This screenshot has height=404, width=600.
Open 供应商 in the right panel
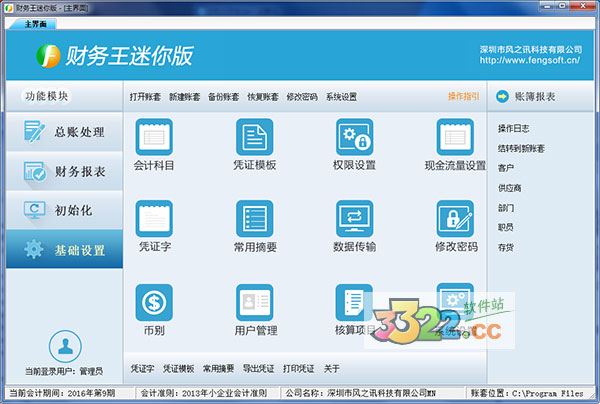point(510,188)
